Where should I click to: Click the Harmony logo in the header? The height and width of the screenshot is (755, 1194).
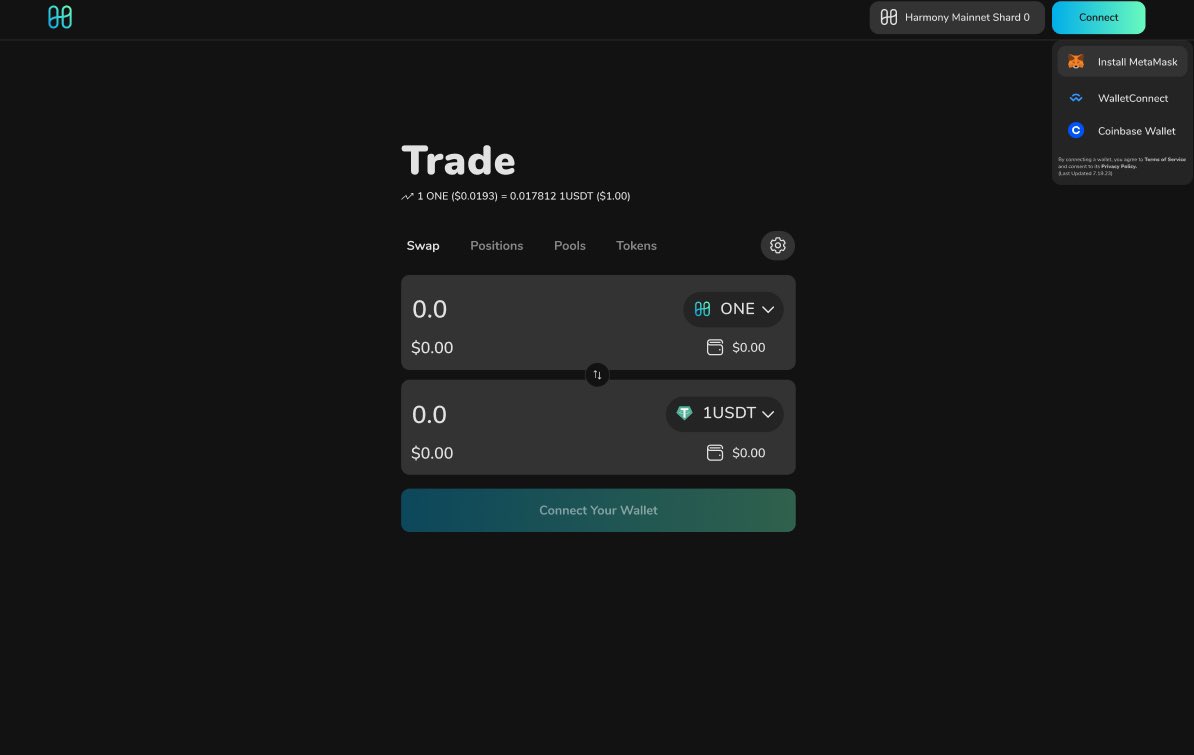[59, 17]
